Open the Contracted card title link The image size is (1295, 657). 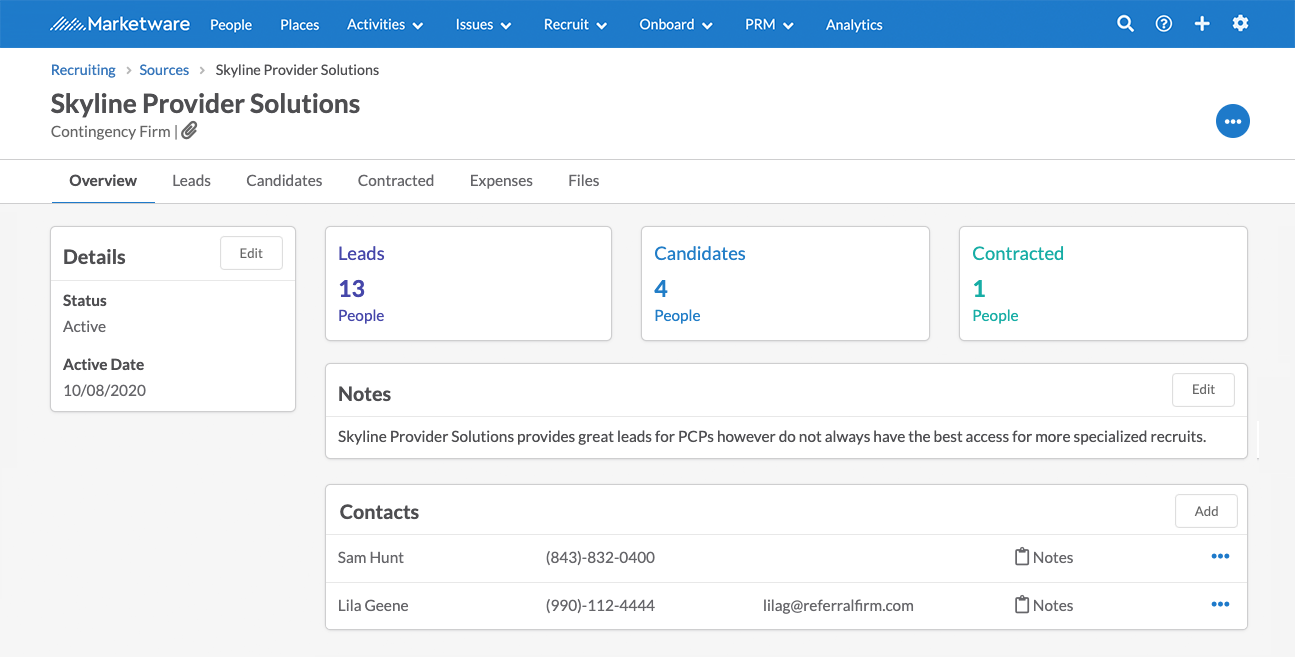click(x=1018, y=254)
